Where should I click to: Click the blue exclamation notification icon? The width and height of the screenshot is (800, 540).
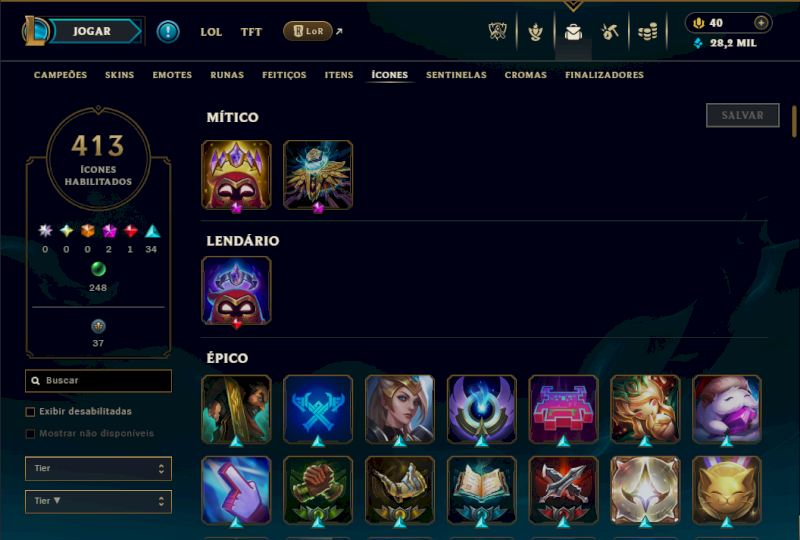(x=168, y=32)
